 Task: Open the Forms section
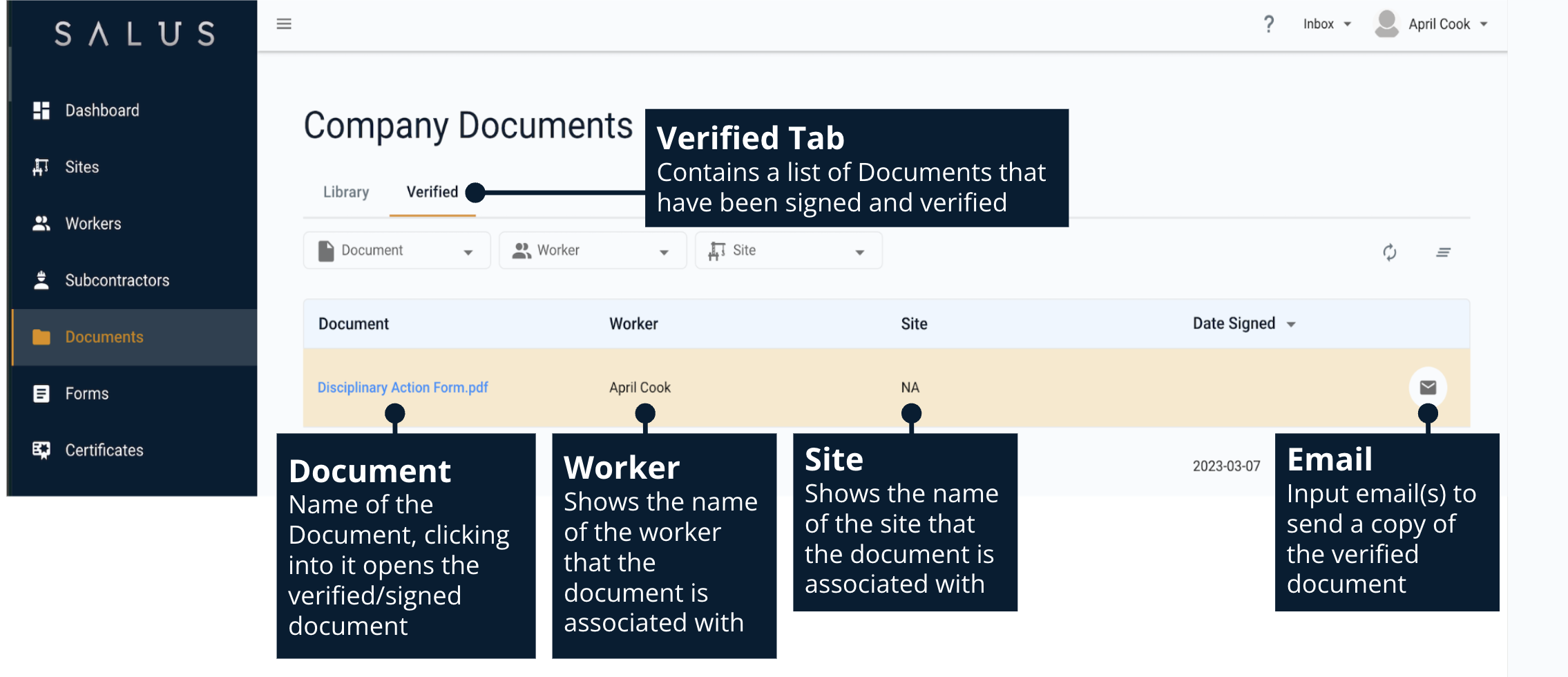(86, 393)
